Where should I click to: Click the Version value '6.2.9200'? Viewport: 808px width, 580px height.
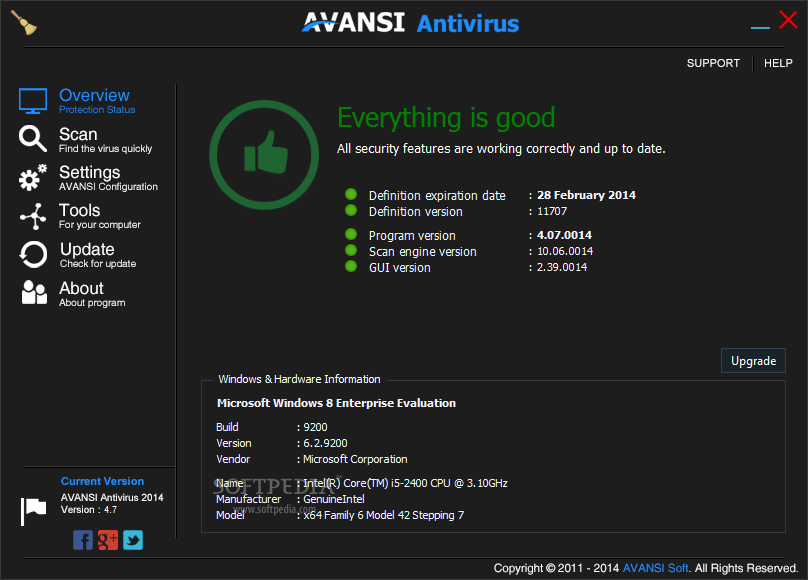click(x=325, y=443)
